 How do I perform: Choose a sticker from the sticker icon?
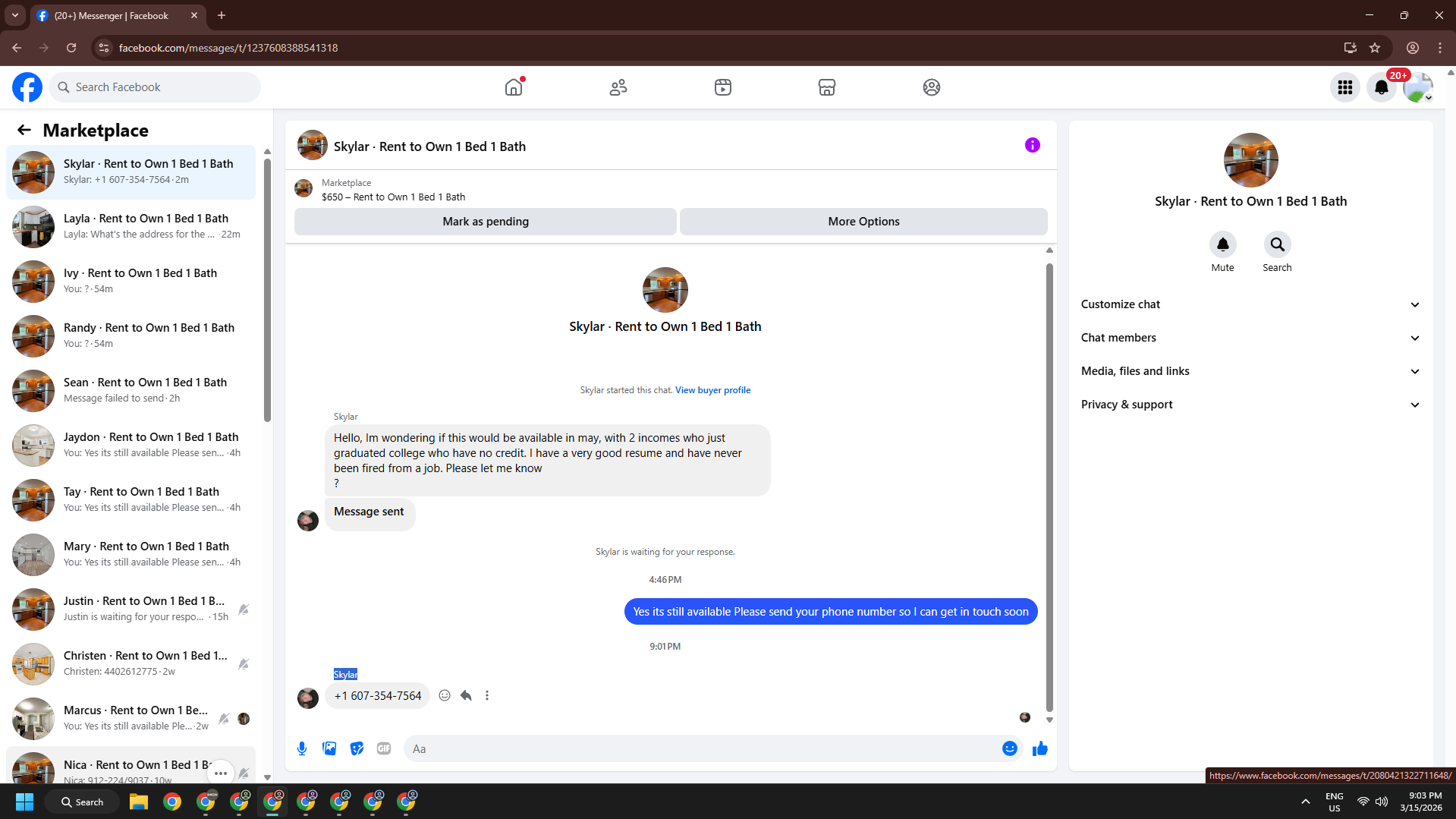(357, 748)
